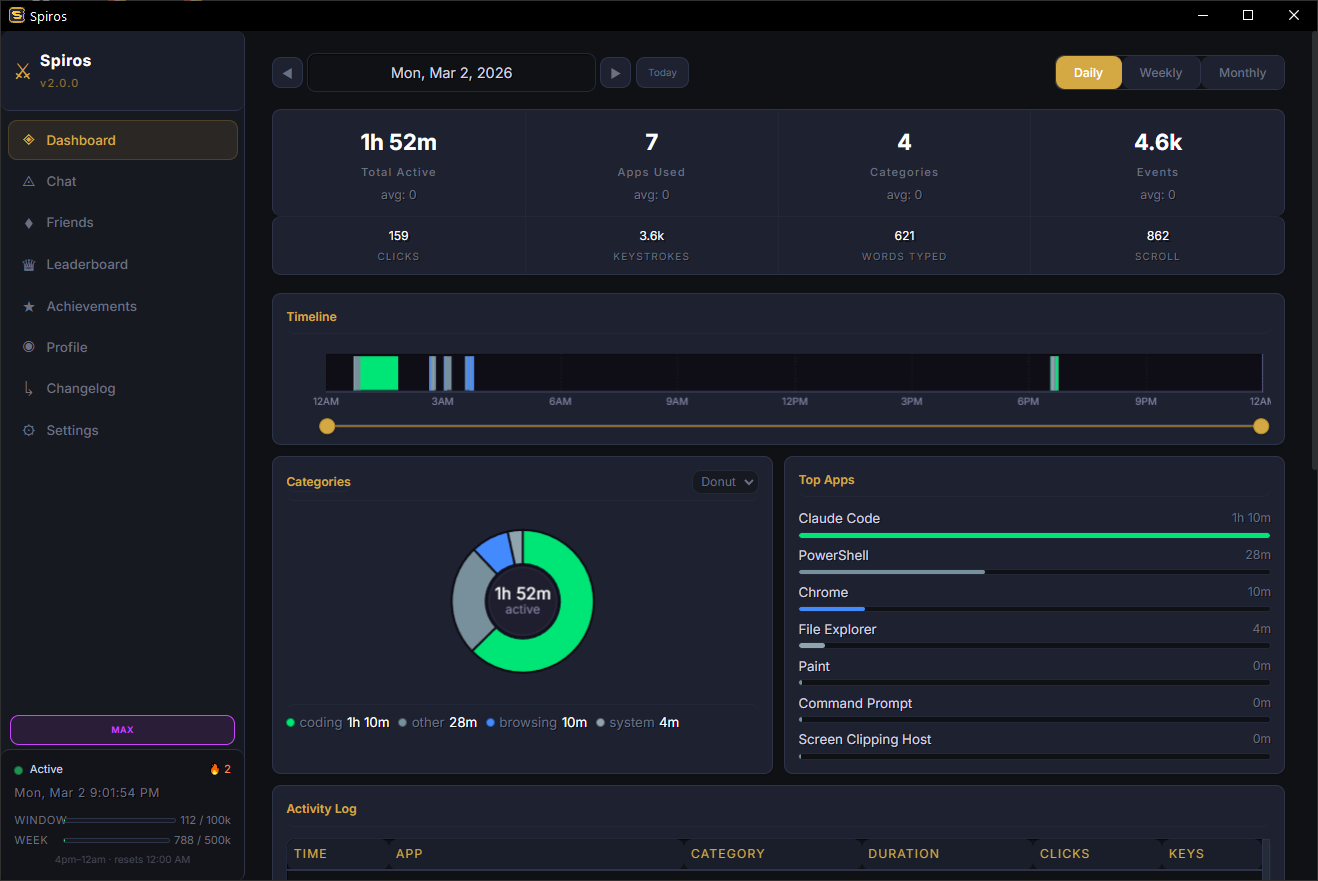Click the "1h 52m" Total Active stat
The height and width of the screenshot is (881, 1318).
click(x=399, y=142)
